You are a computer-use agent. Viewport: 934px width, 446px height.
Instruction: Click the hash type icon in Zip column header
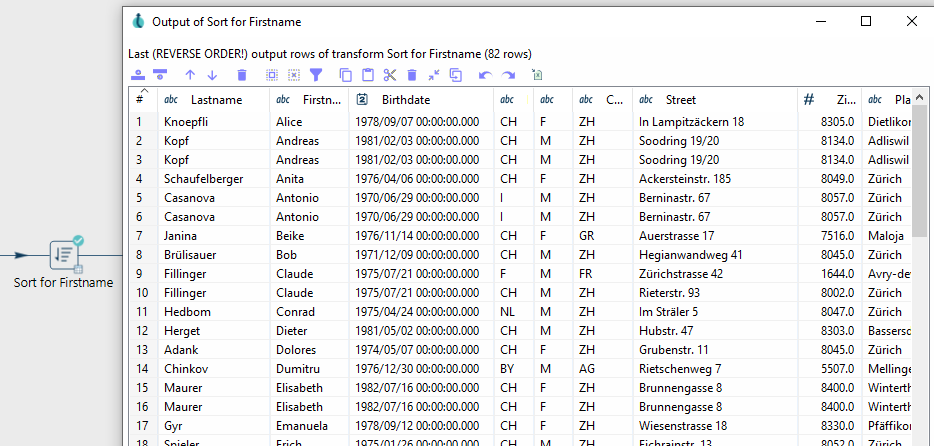click(x=809, y=99)
